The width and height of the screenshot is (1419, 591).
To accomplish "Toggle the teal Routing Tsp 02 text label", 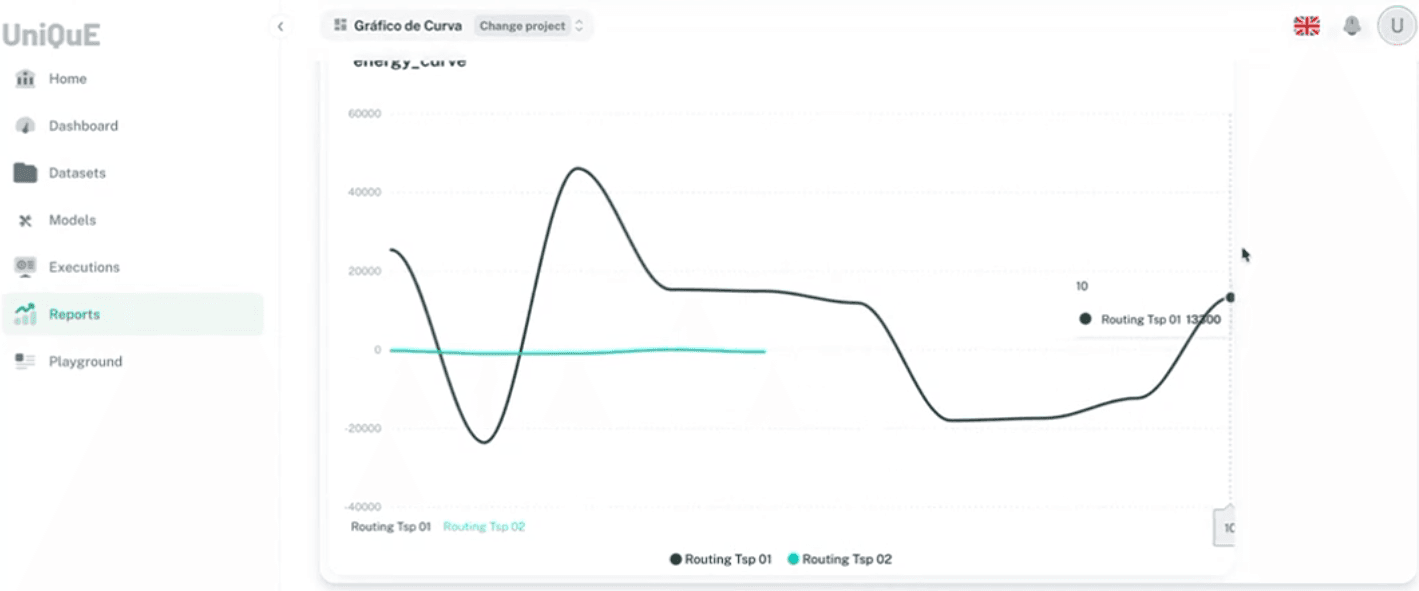I will 483,526.
